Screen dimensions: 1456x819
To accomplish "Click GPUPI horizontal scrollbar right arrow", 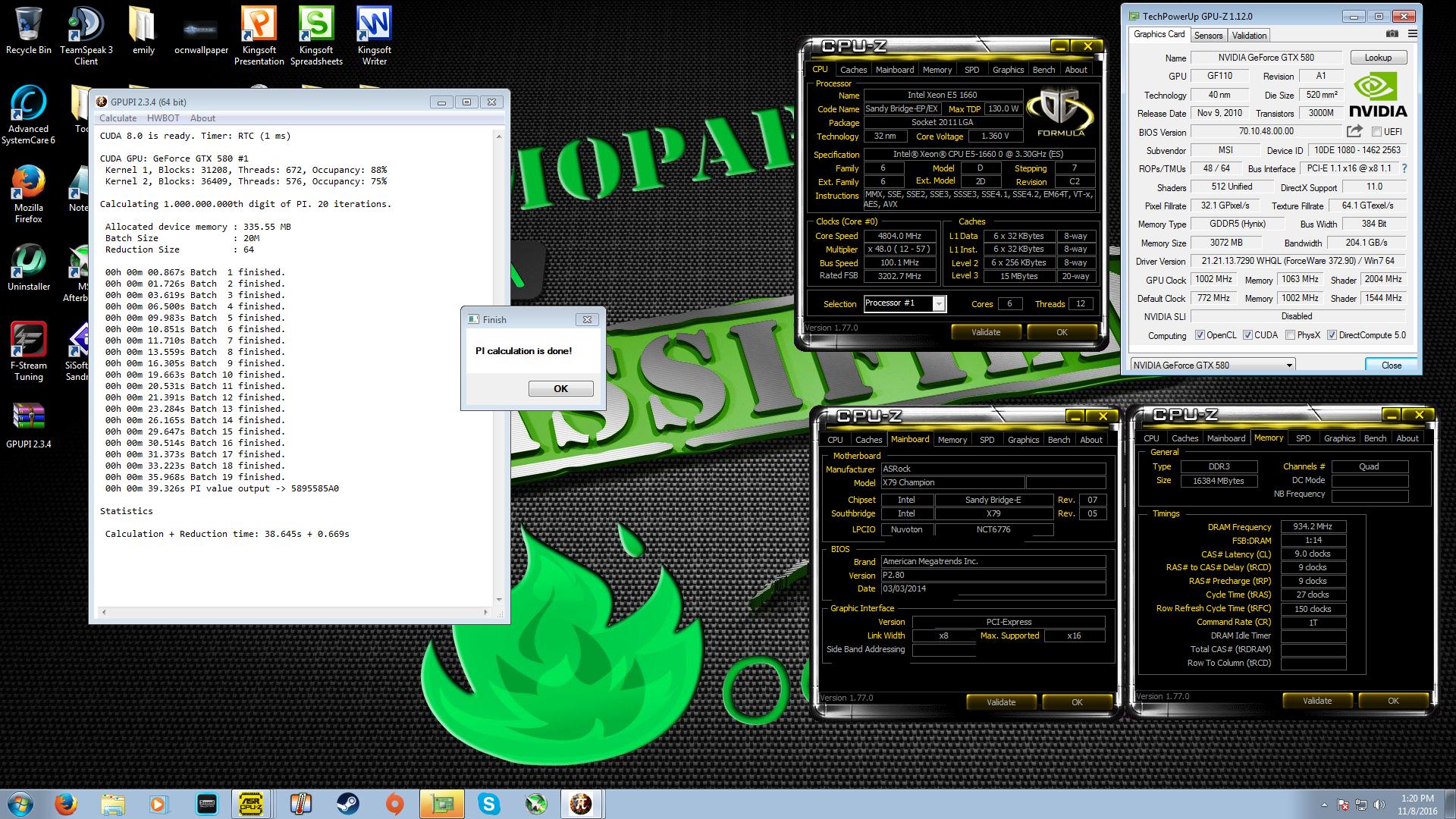I will [x=487, y=612].
